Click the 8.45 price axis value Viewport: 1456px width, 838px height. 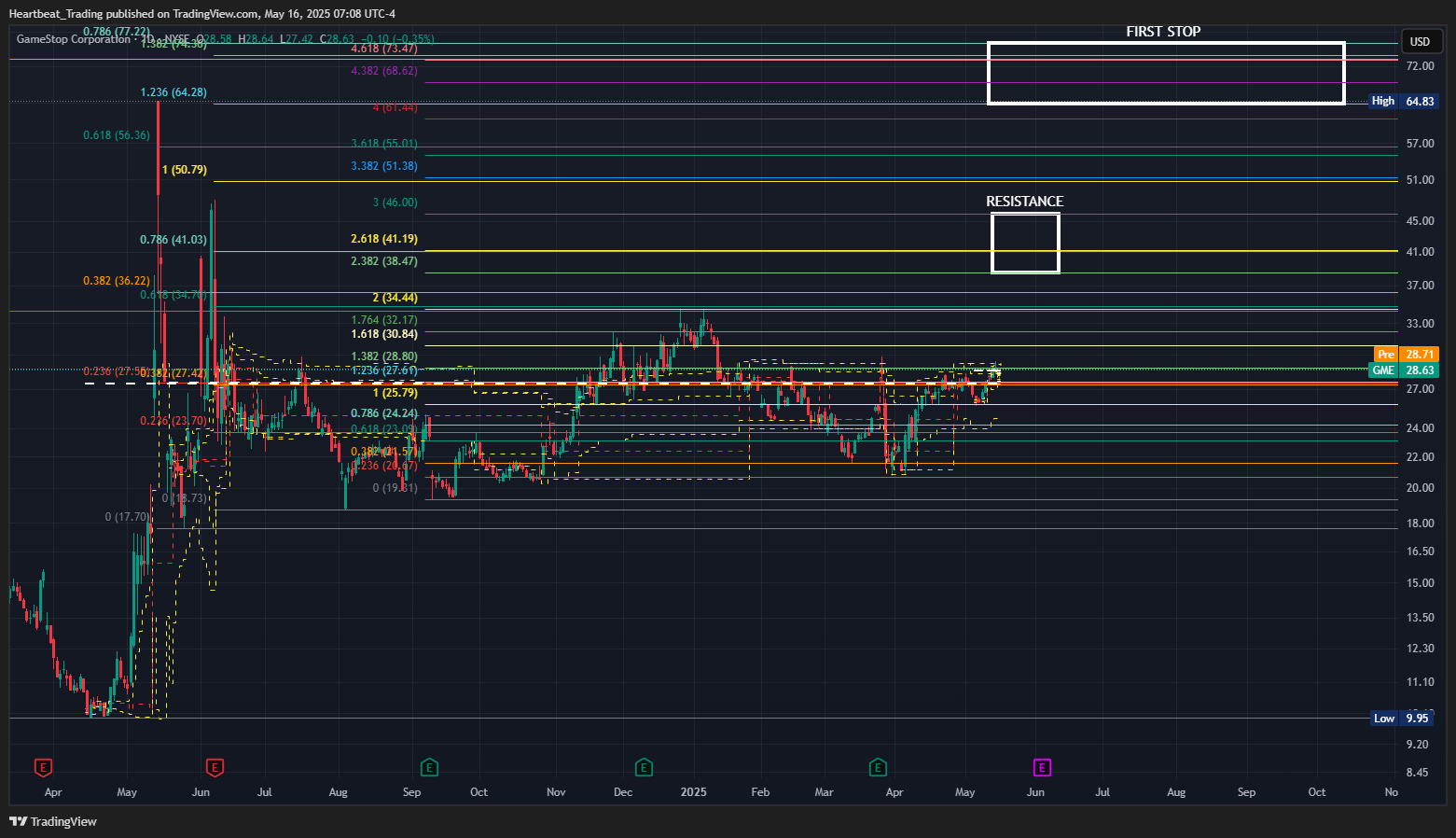[x=1417, y=773]
